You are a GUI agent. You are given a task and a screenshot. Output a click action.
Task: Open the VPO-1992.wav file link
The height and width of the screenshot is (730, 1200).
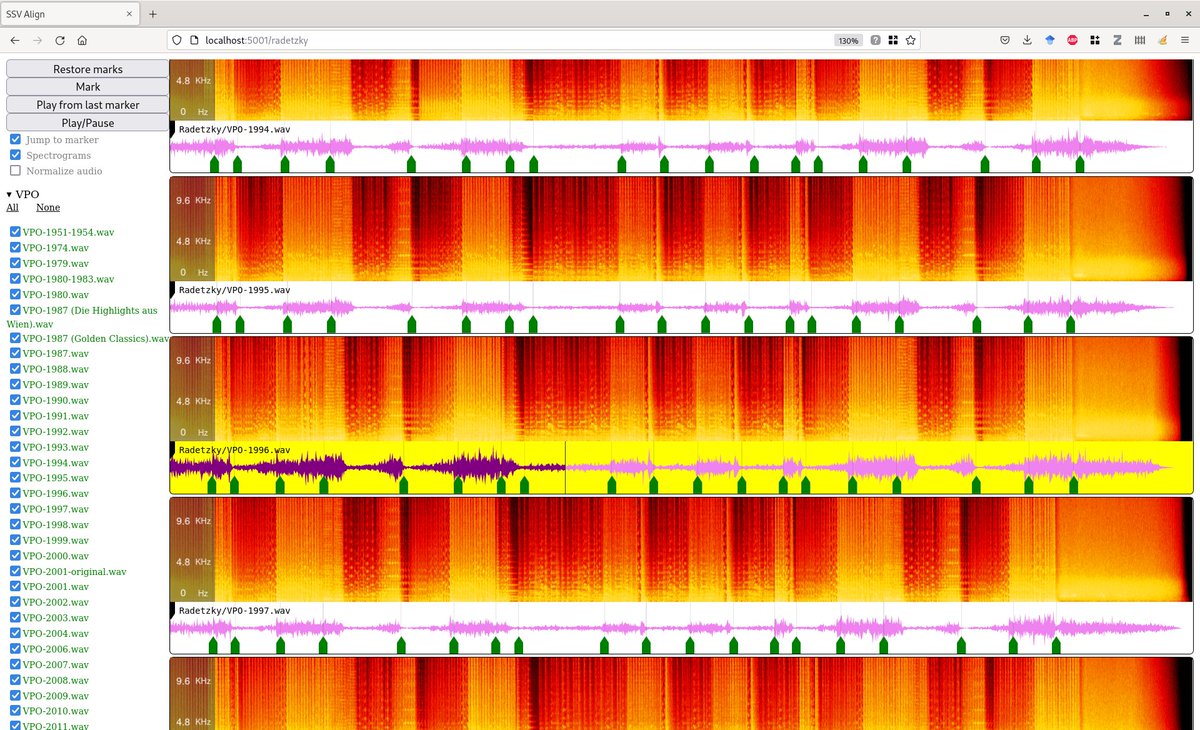click(56, 431)
